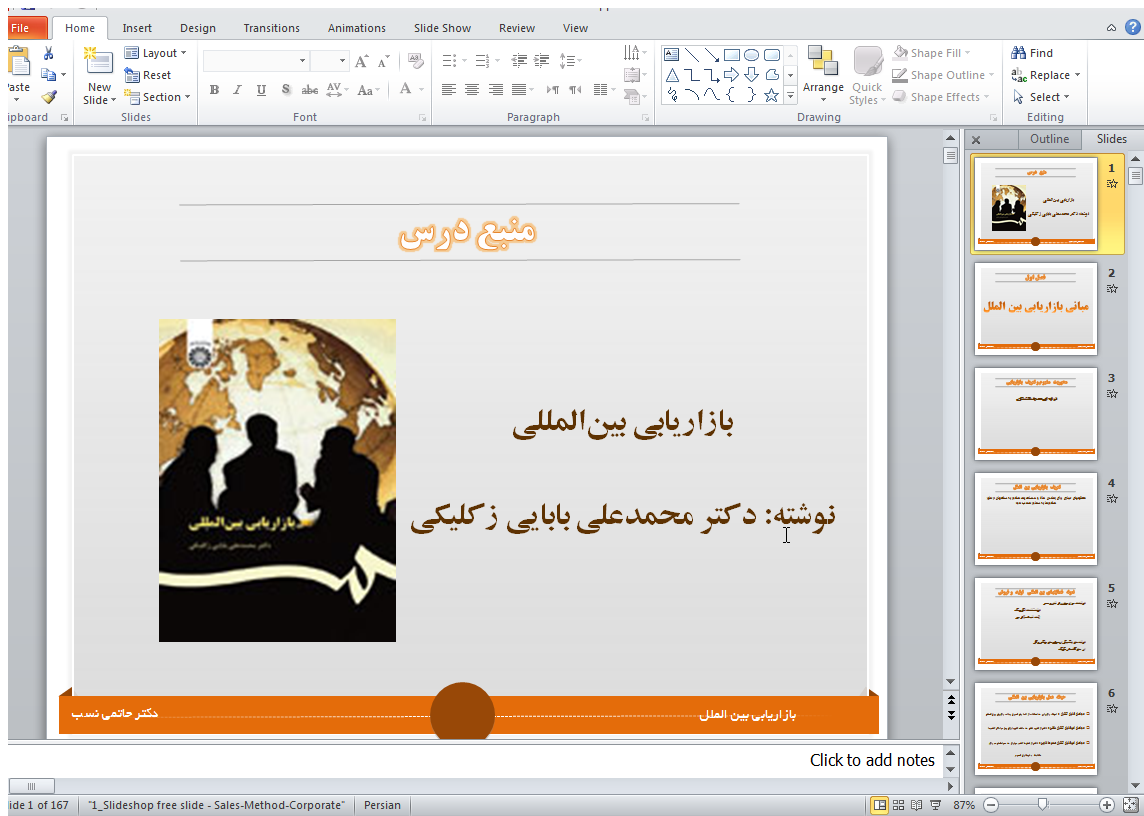This screenshot has width=1144, height=816.
Task: Select the Oval shape in gallery
Action: coord(751,55)
